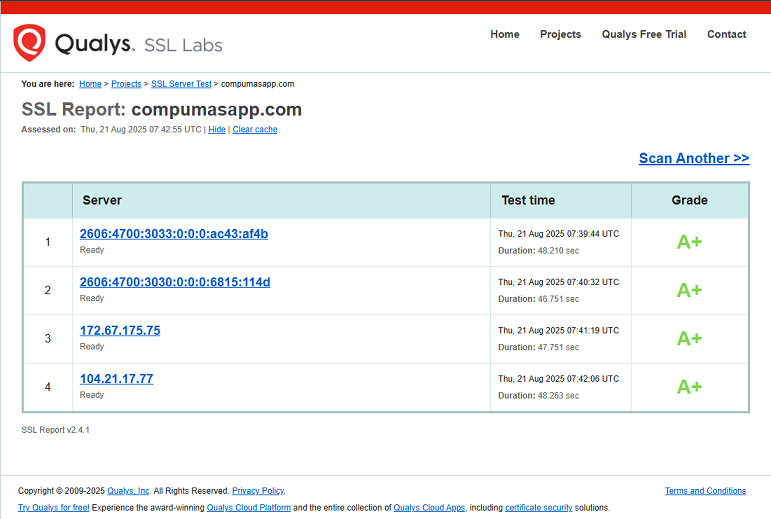Click the Qualys SSL Labs logo
The width and height of the screenshot is (771, 519).
pyautogui.click(x=117, y=44)
